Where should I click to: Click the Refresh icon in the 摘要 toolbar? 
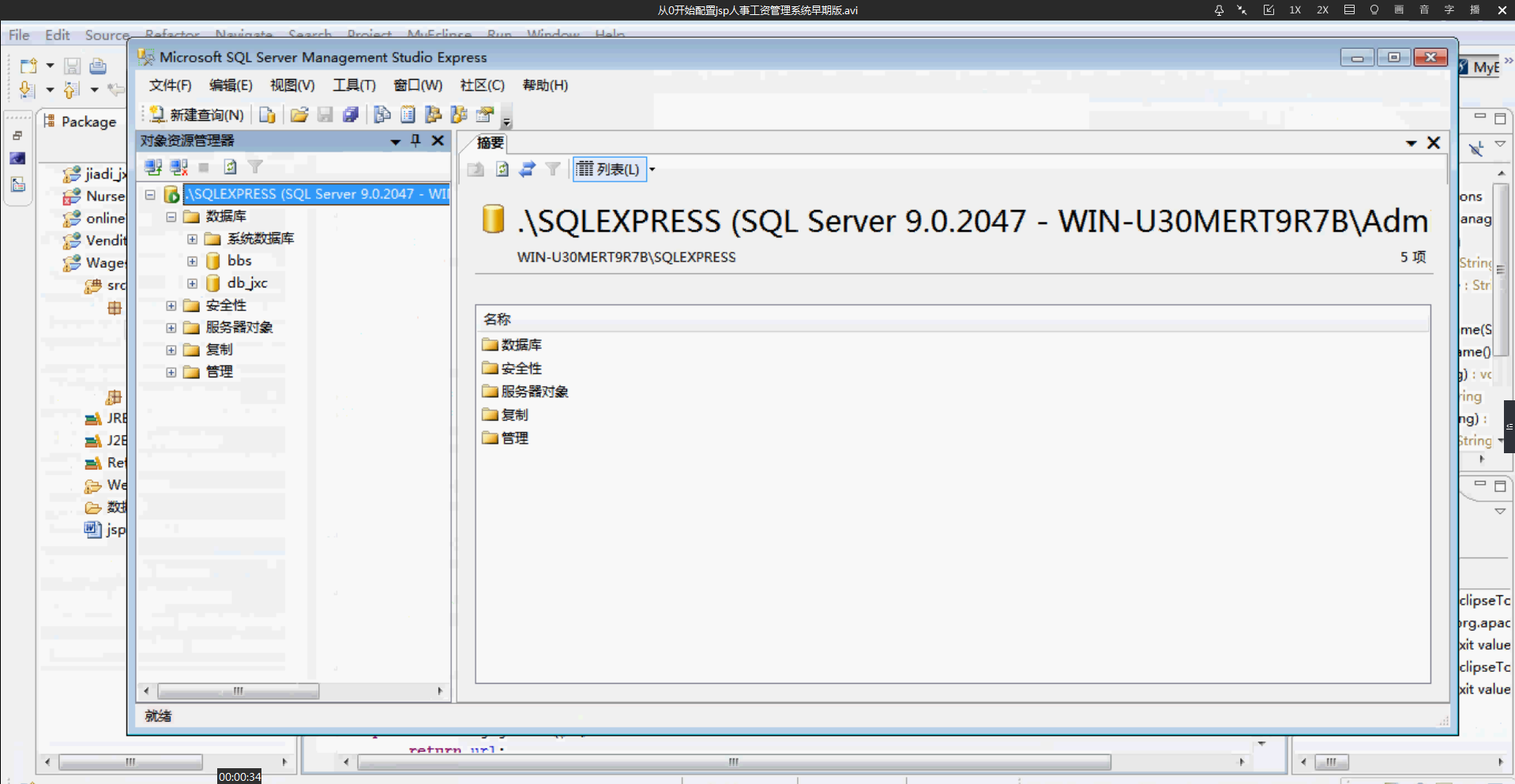point(502,169)
